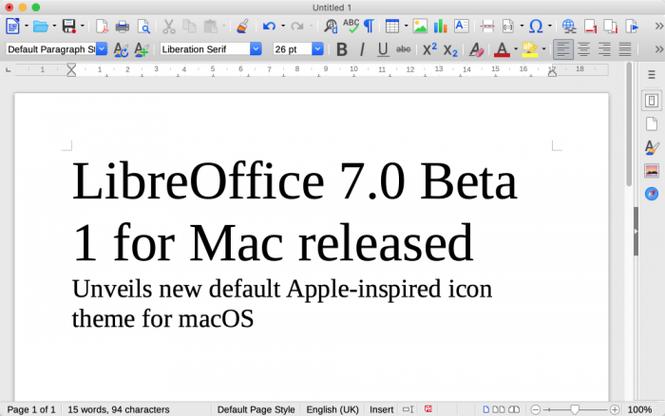Insert a chart
Screen dimensions: 665x416
pos(440,26)
